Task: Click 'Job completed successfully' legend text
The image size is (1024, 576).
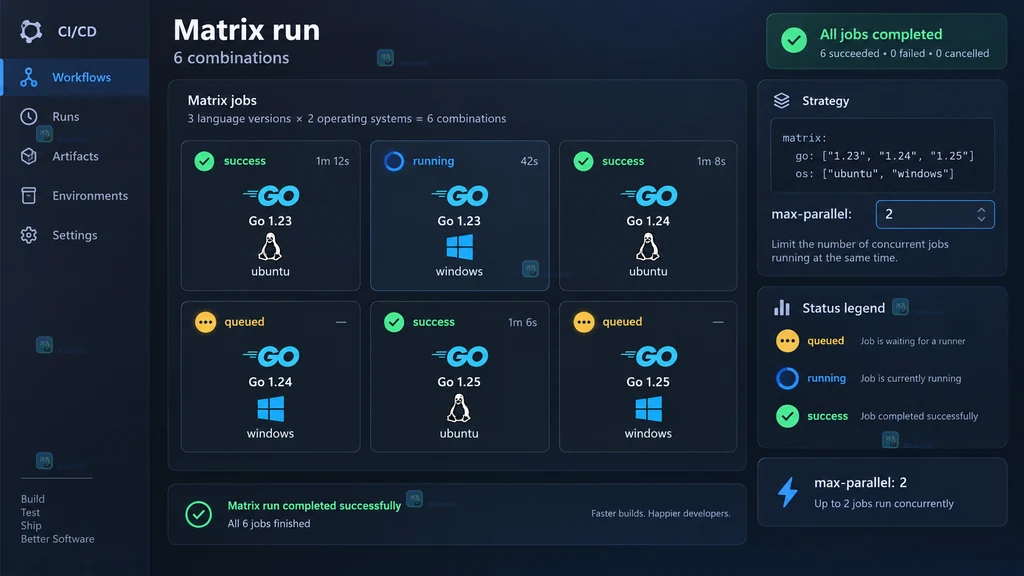Action: pyautogui.click(x=919, y=416)
